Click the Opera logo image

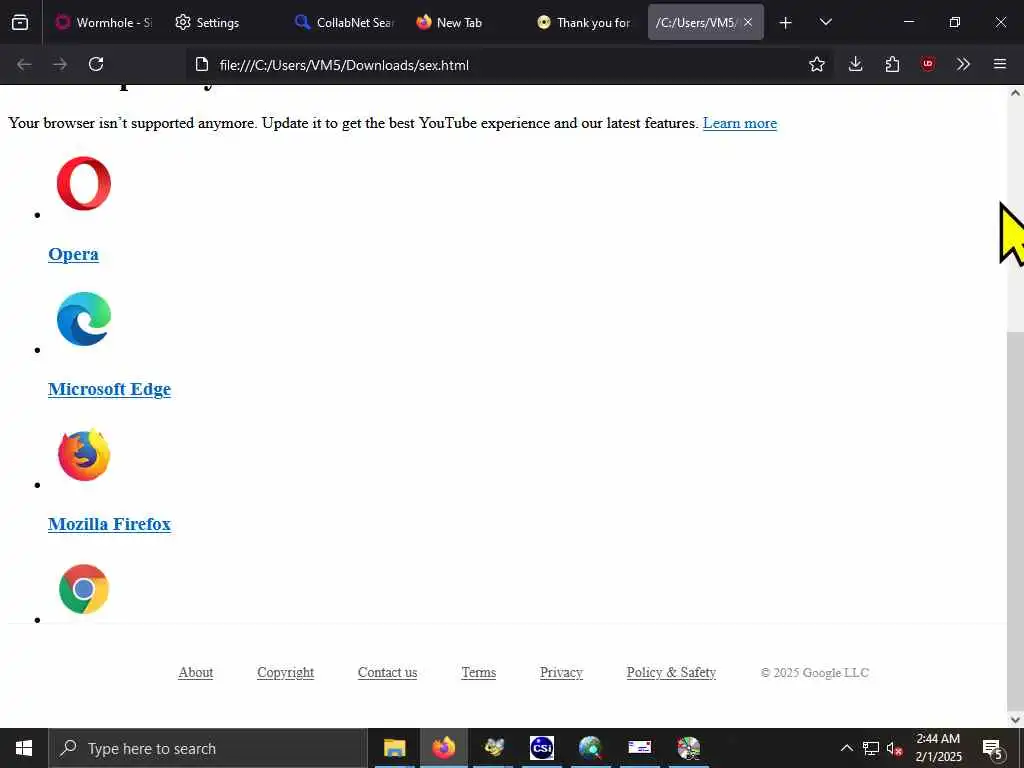click(x=84, y=184)
